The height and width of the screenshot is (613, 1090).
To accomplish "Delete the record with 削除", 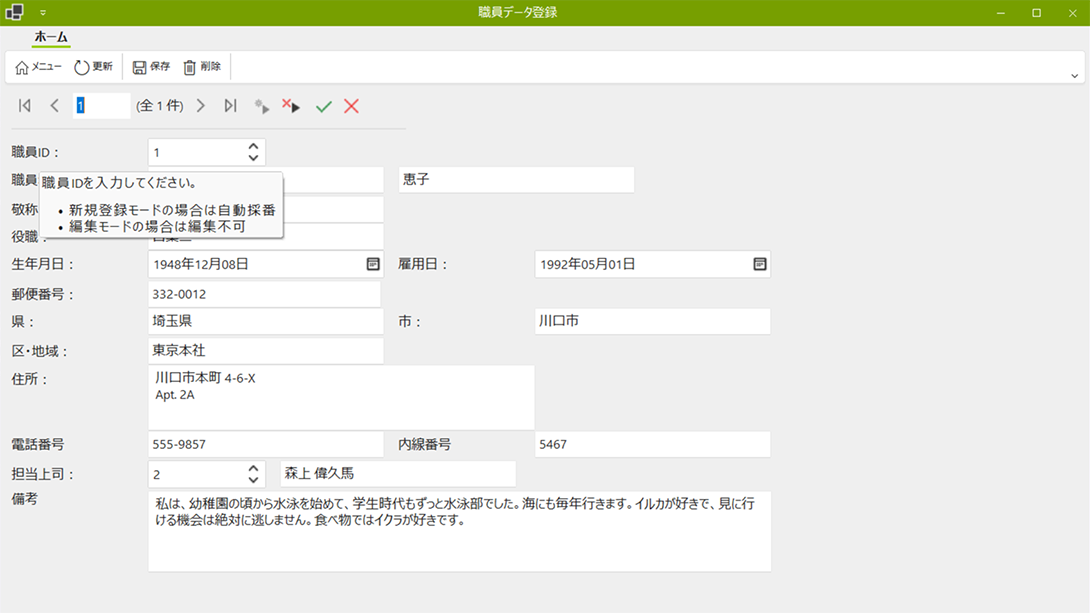I will click(202, 67).
